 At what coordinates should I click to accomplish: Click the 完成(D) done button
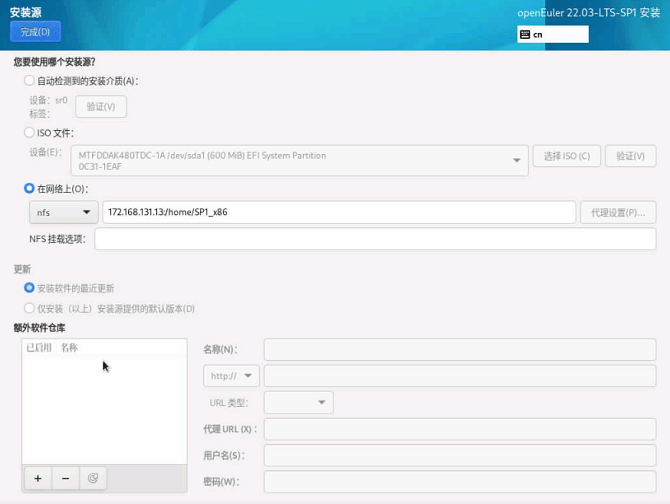(x=35, y=32)
